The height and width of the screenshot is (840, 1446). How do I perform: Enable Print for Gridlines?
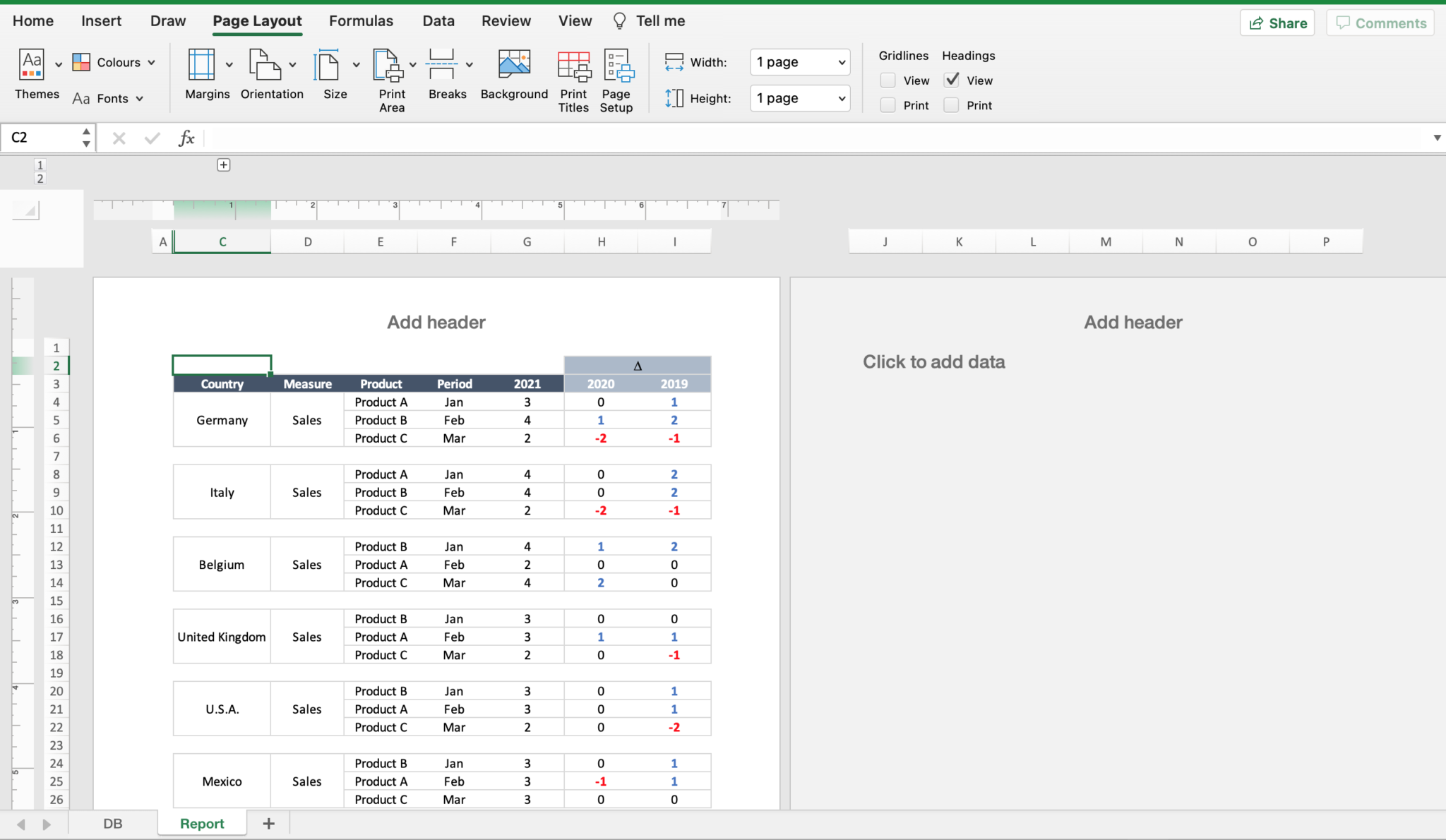[887, 104]
